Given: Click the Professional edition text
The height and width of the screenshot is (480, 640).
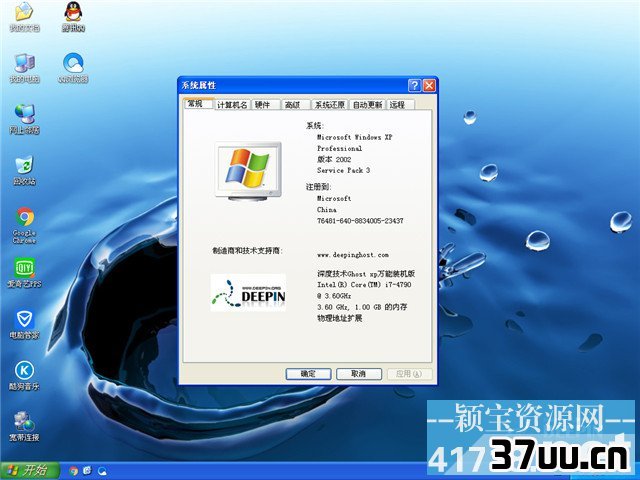Looking at the screenshot, I should [339, 149].
